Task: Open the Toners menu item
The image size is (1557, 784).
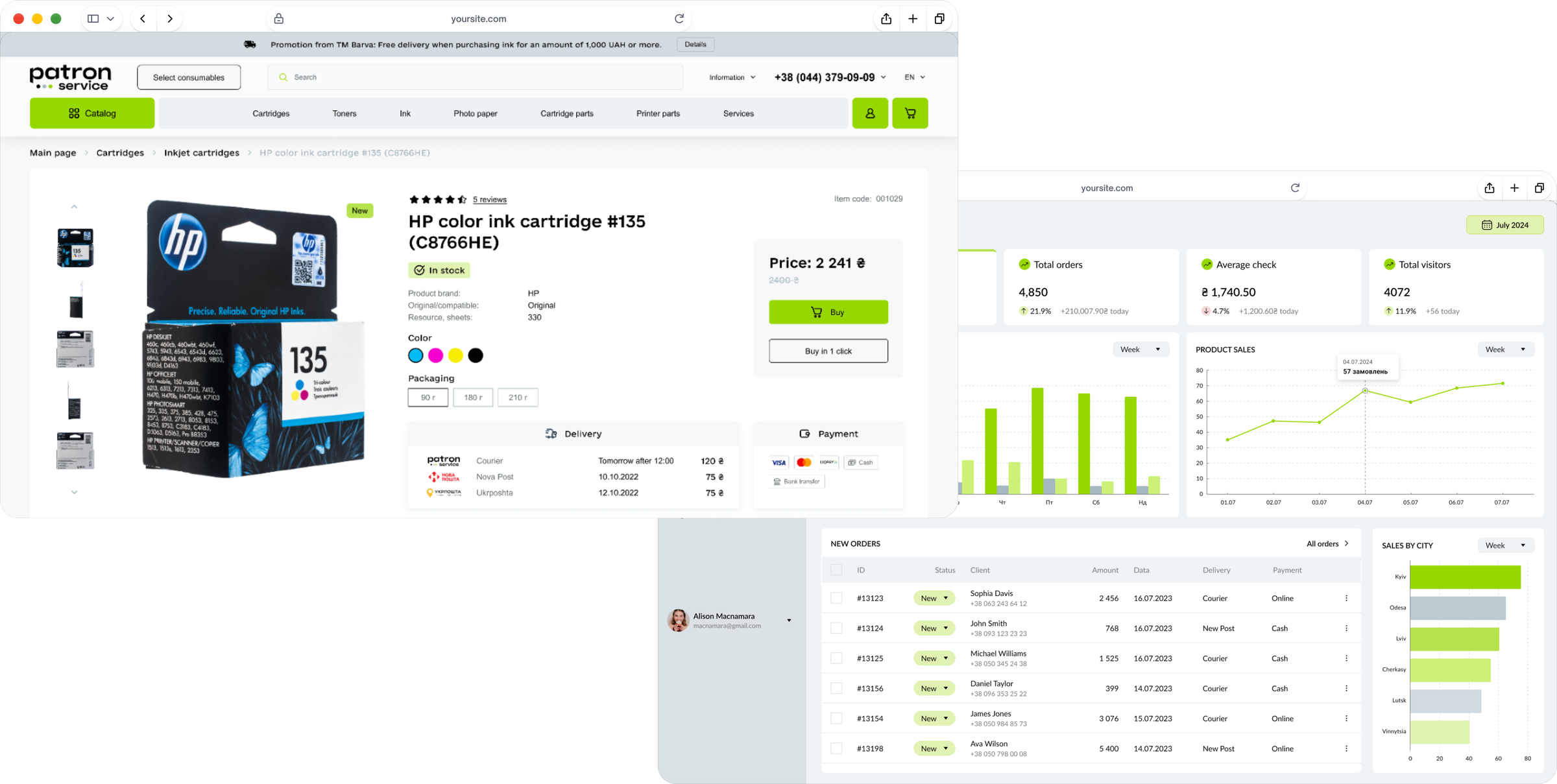Action: (x=344, y=113)
